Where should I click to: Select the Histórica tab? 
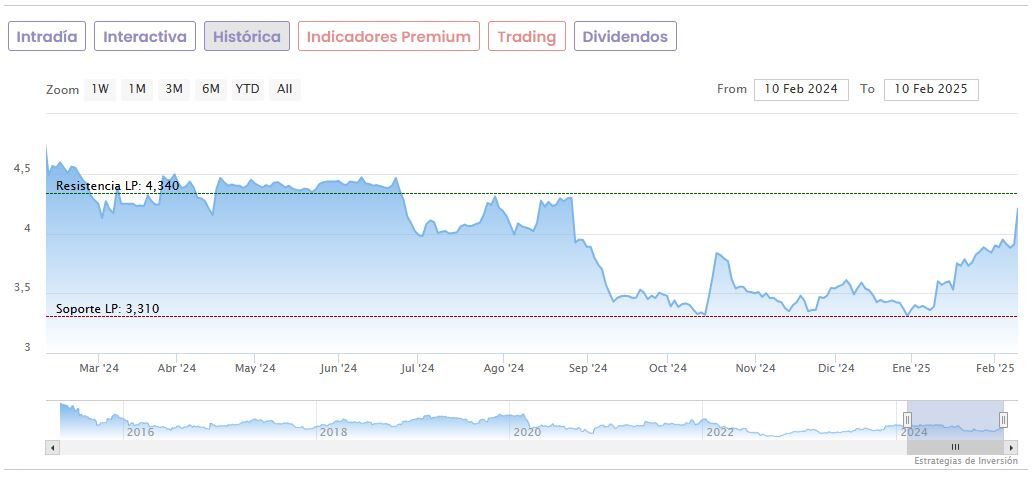coord(247,37)
